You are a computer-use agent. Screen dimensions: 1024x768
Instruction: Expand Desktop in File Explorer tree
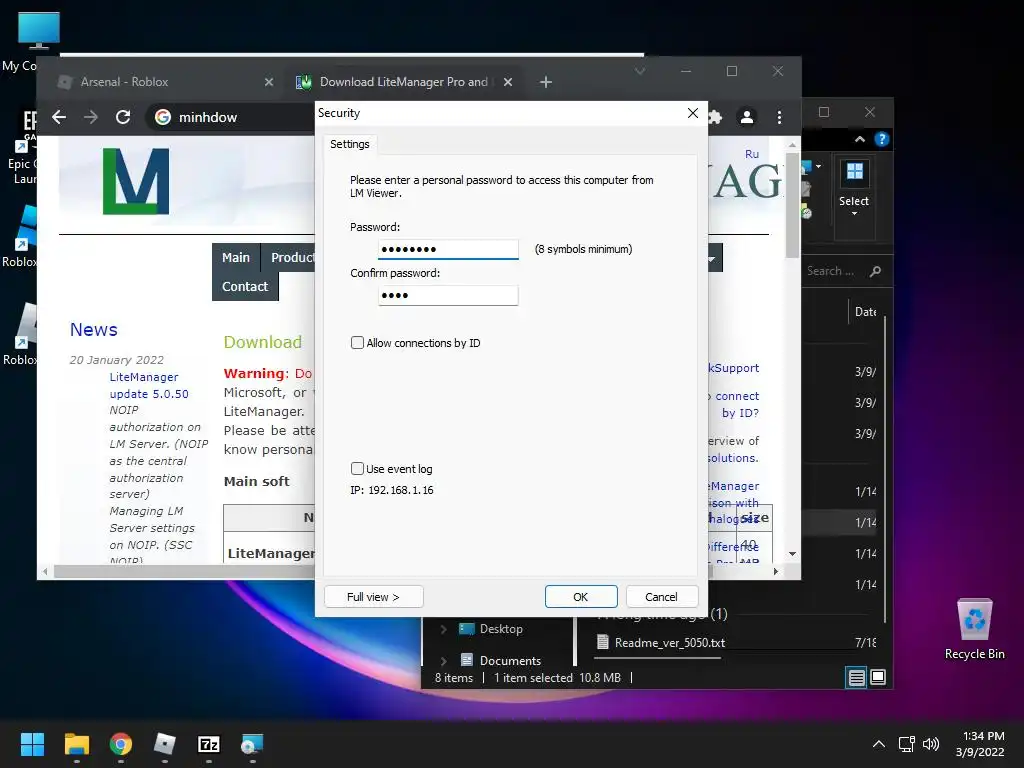(x=443, y=630)
